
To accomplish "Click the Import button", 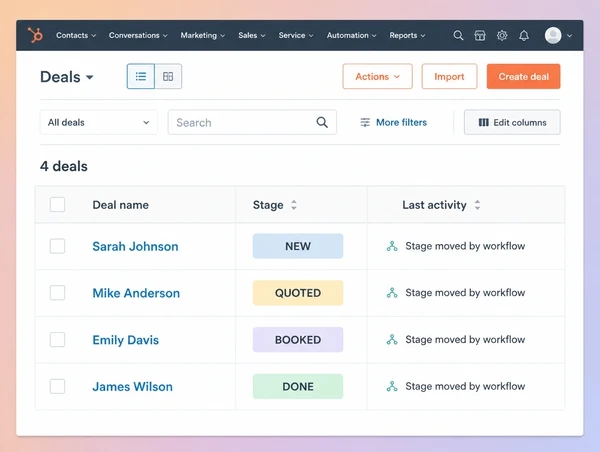I will click(449, 77).
